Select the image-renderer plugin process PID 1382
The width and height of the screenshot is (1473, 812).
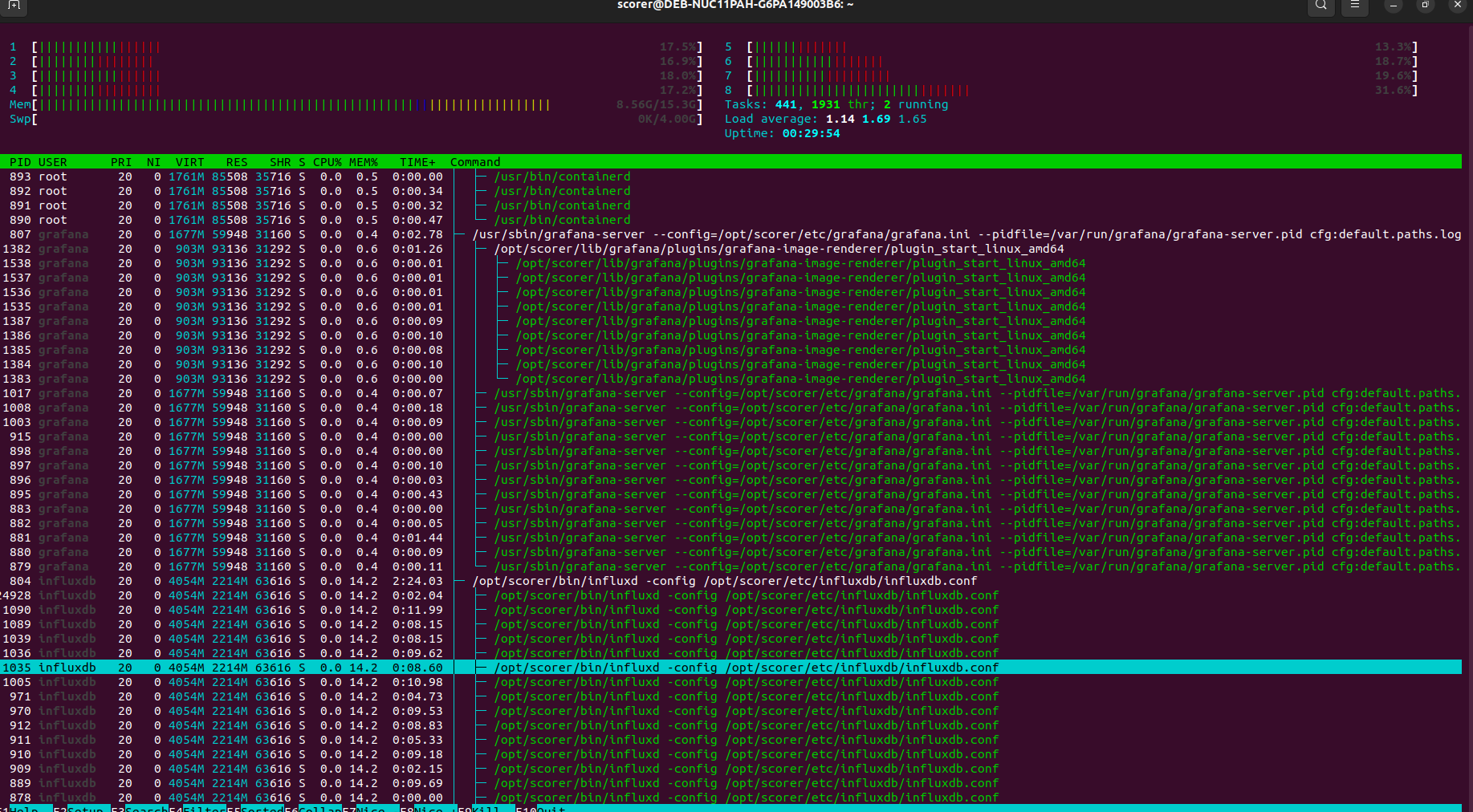(730, 249)
